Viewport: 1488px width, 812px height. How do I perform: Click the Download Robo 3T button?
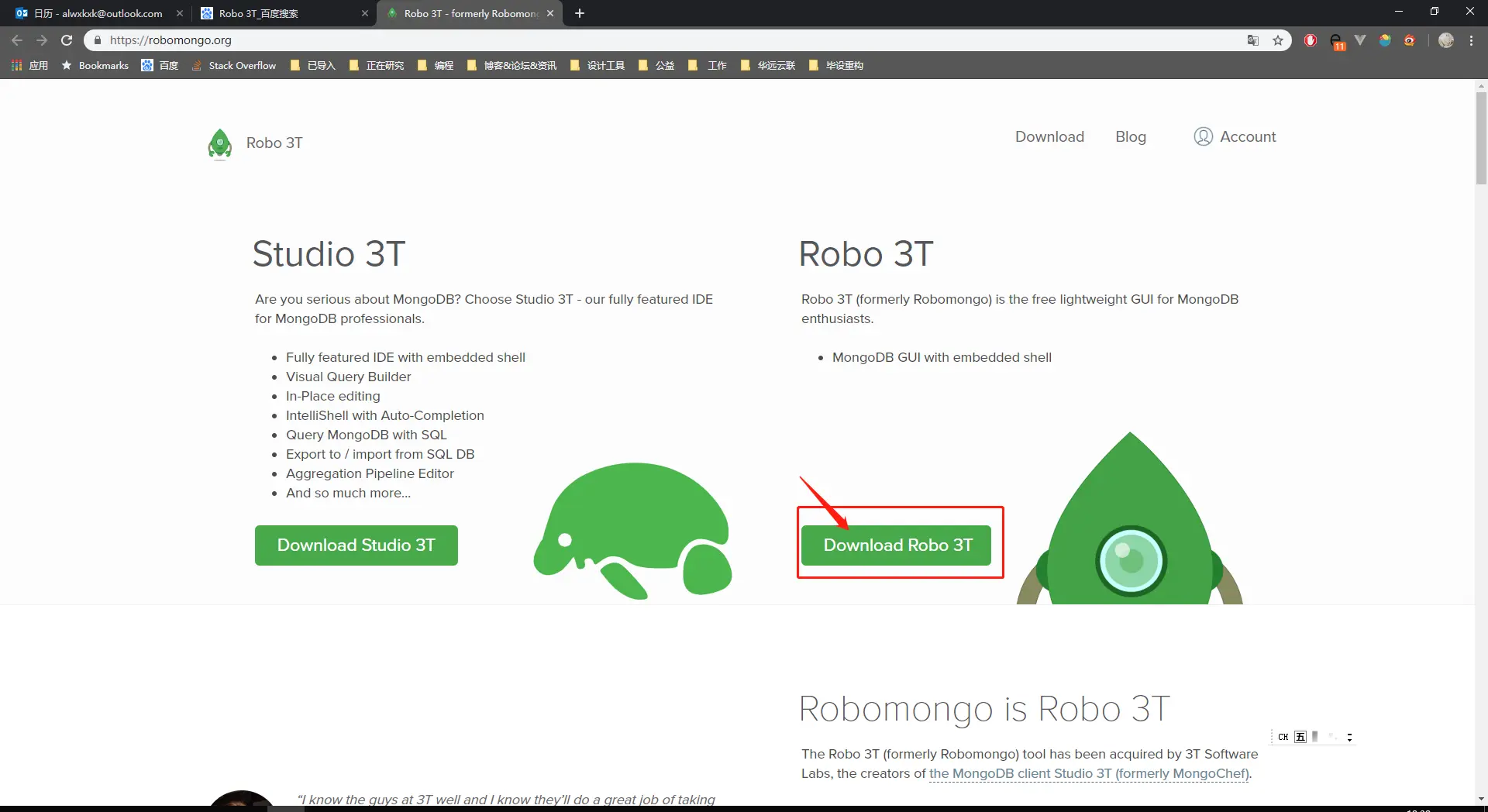point(897,545)
